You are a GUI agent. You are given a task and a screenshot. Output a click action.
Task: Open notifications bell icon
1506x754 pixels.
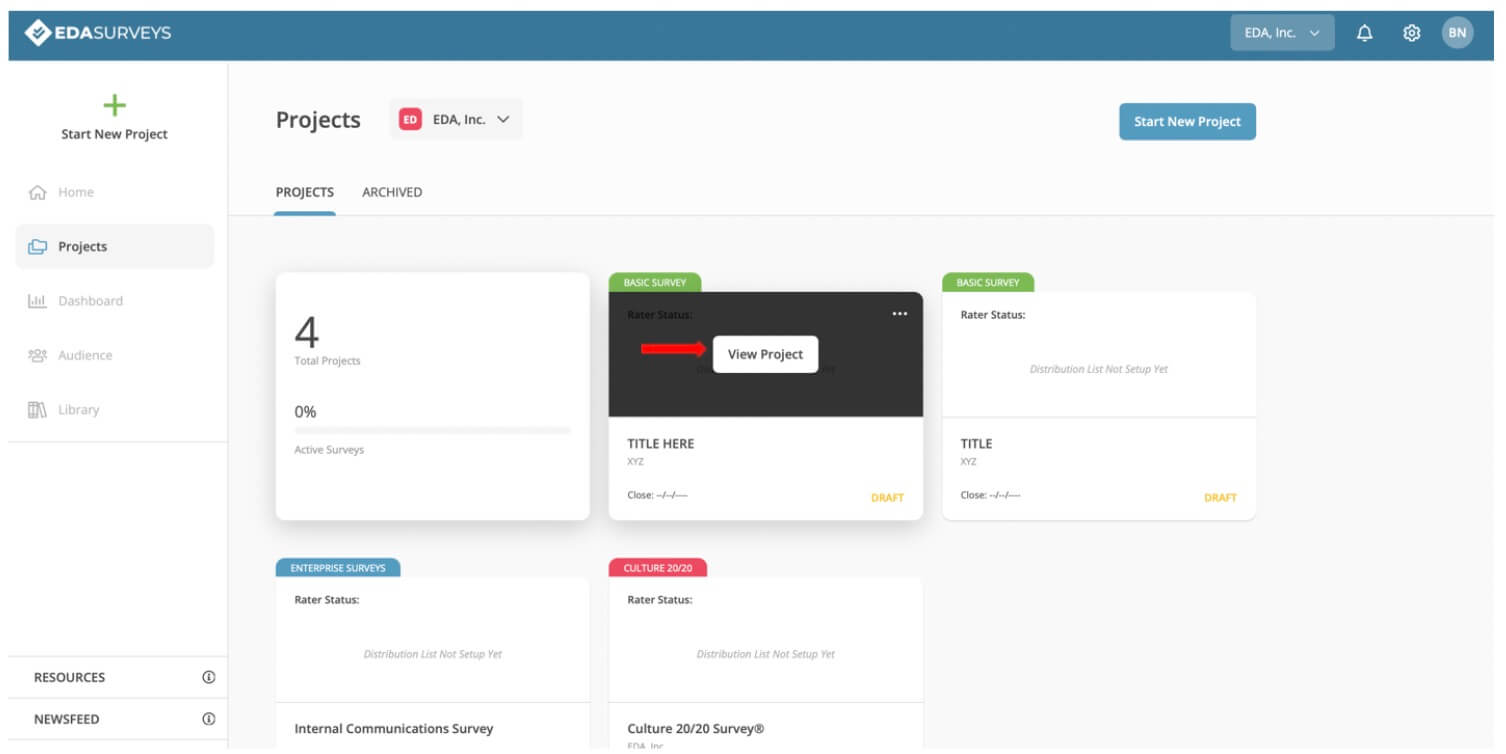coord(1364,33)
